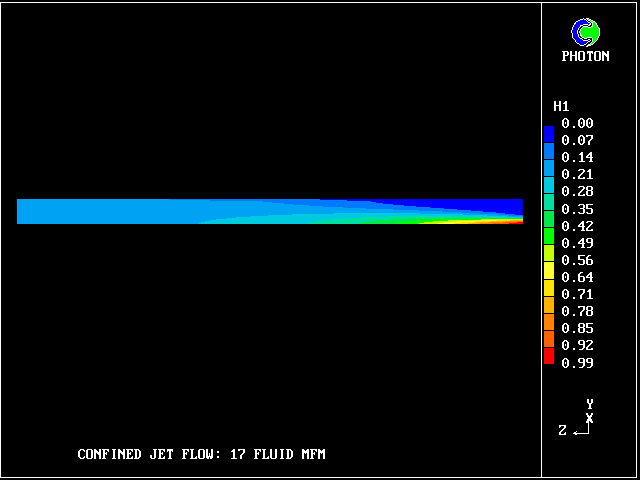Click the PHOTON text under the logo

click(x=585, y=57)
